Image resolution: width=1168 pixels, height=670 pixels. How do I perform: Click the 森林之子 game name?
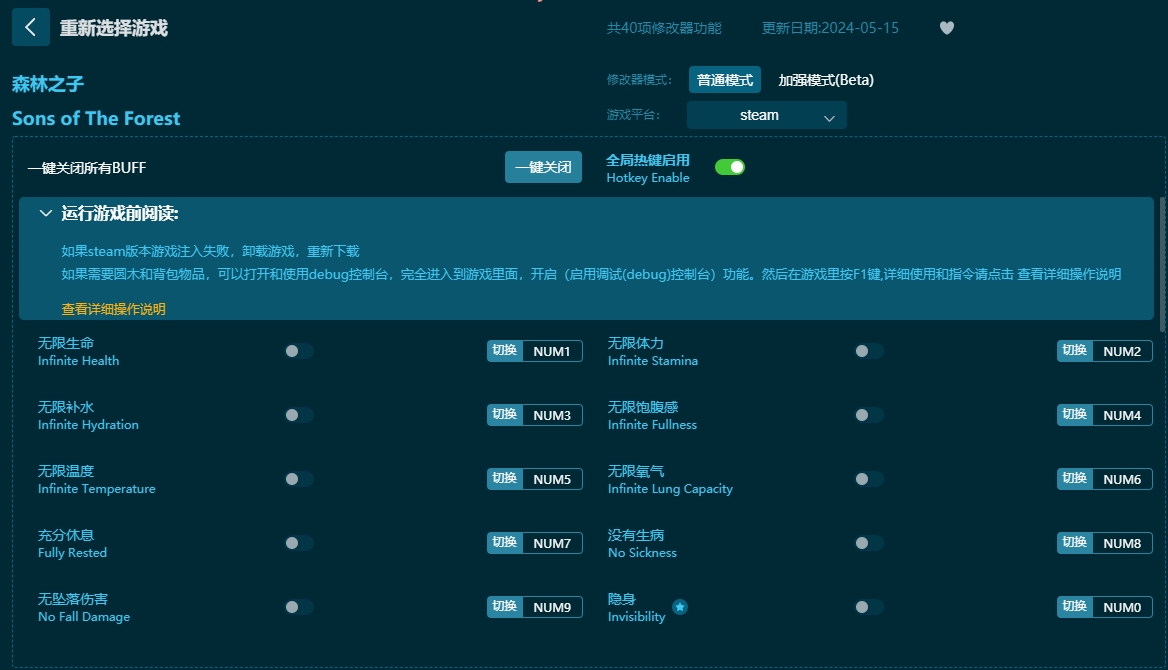coord(48,84)
